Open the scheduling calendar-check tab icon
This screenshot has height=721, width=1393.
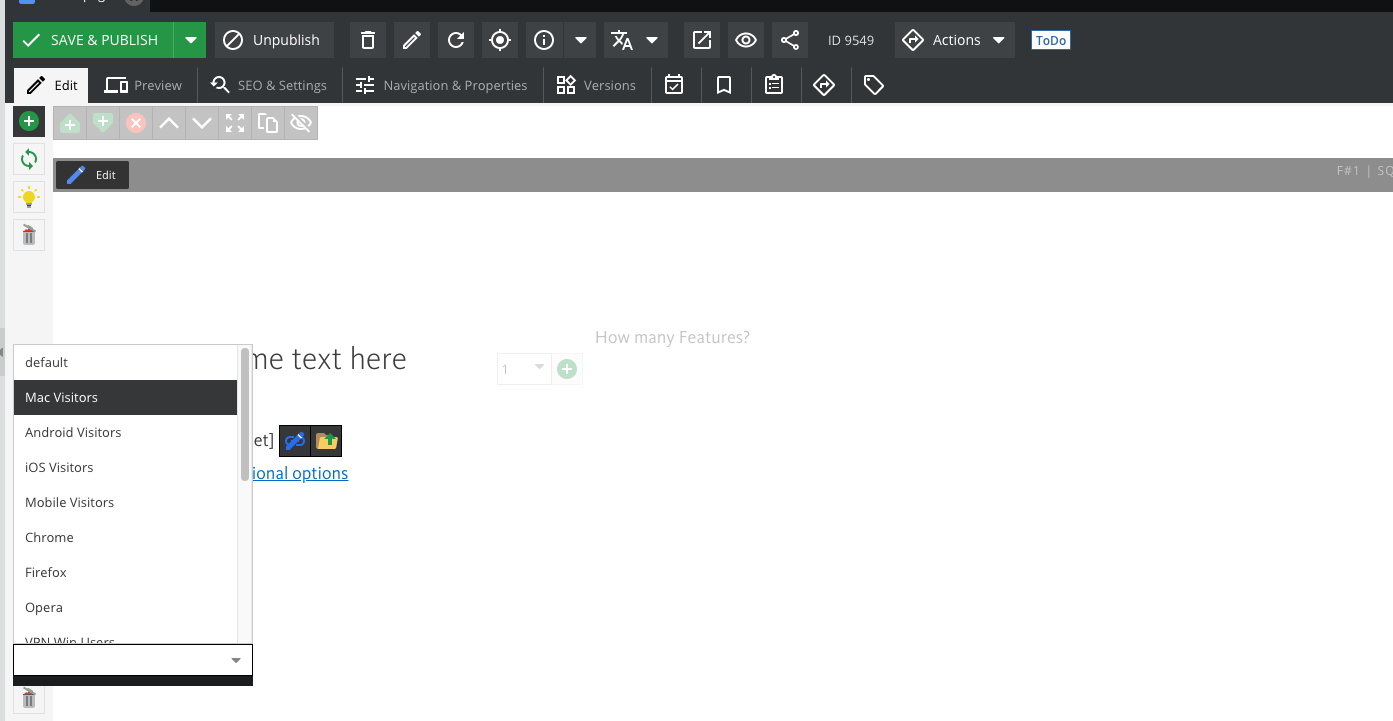(x=674, y=85)
